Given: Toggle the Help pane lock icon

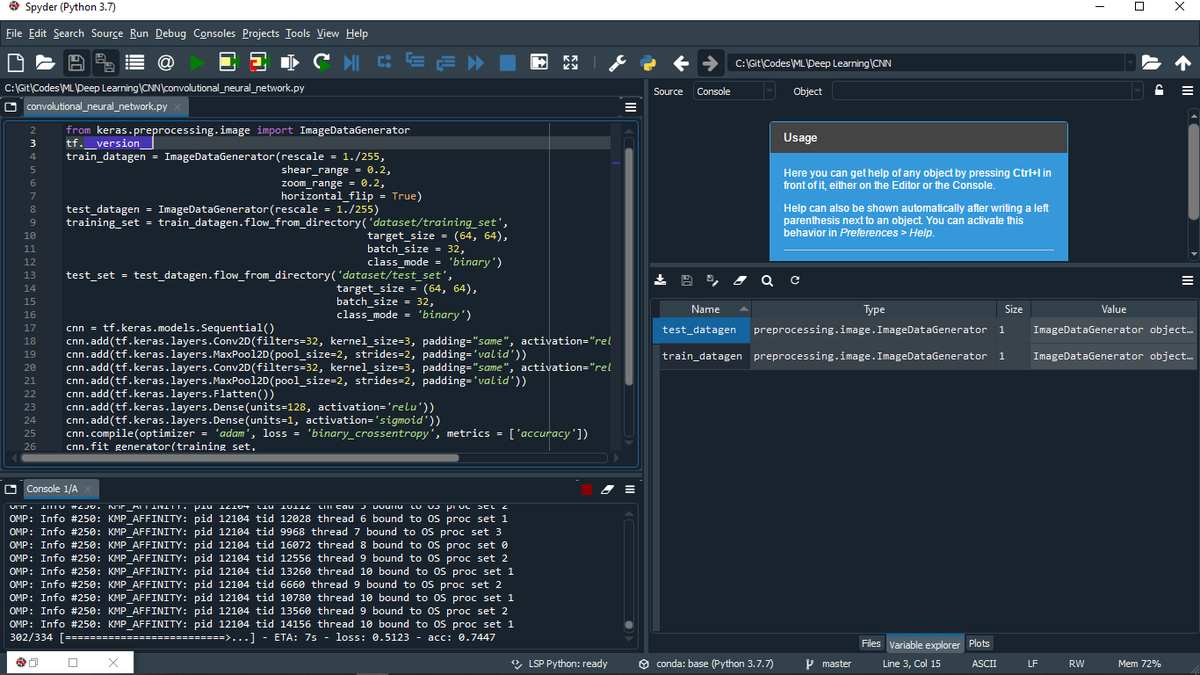Looking at the screenshot, I should 1160,91.
